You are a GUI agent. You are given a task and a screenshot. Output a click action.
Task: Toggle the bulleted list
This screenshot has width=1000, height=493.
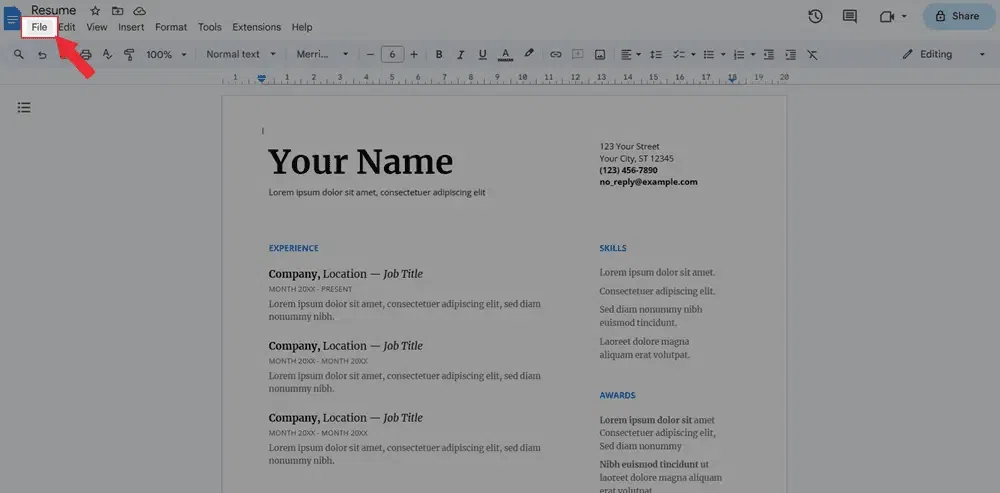click(x=709, y=55)
